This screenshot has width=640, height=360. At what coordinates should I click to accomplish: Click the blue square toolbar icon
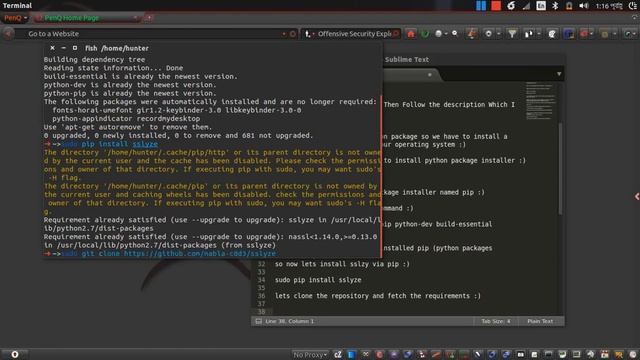(x=568, y=34)
